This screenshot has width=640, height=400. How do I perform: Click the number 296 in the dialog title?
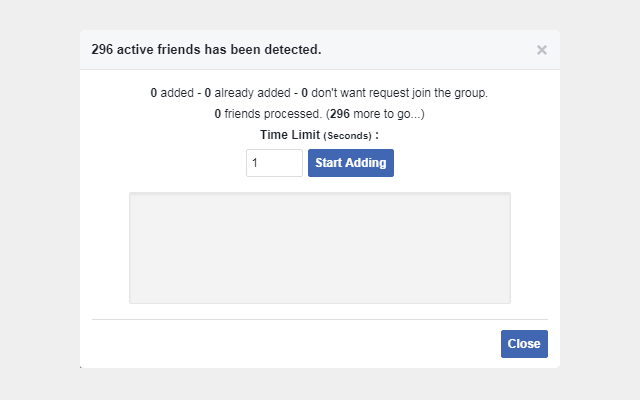102,49
